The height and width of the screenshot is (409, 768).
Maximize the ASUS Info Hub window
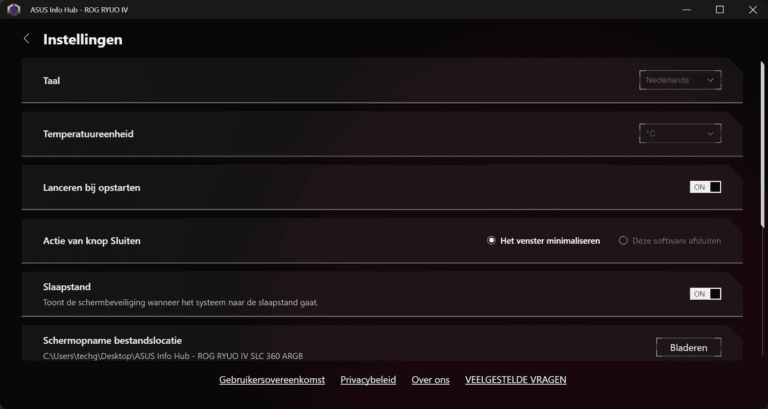point(720,10)
